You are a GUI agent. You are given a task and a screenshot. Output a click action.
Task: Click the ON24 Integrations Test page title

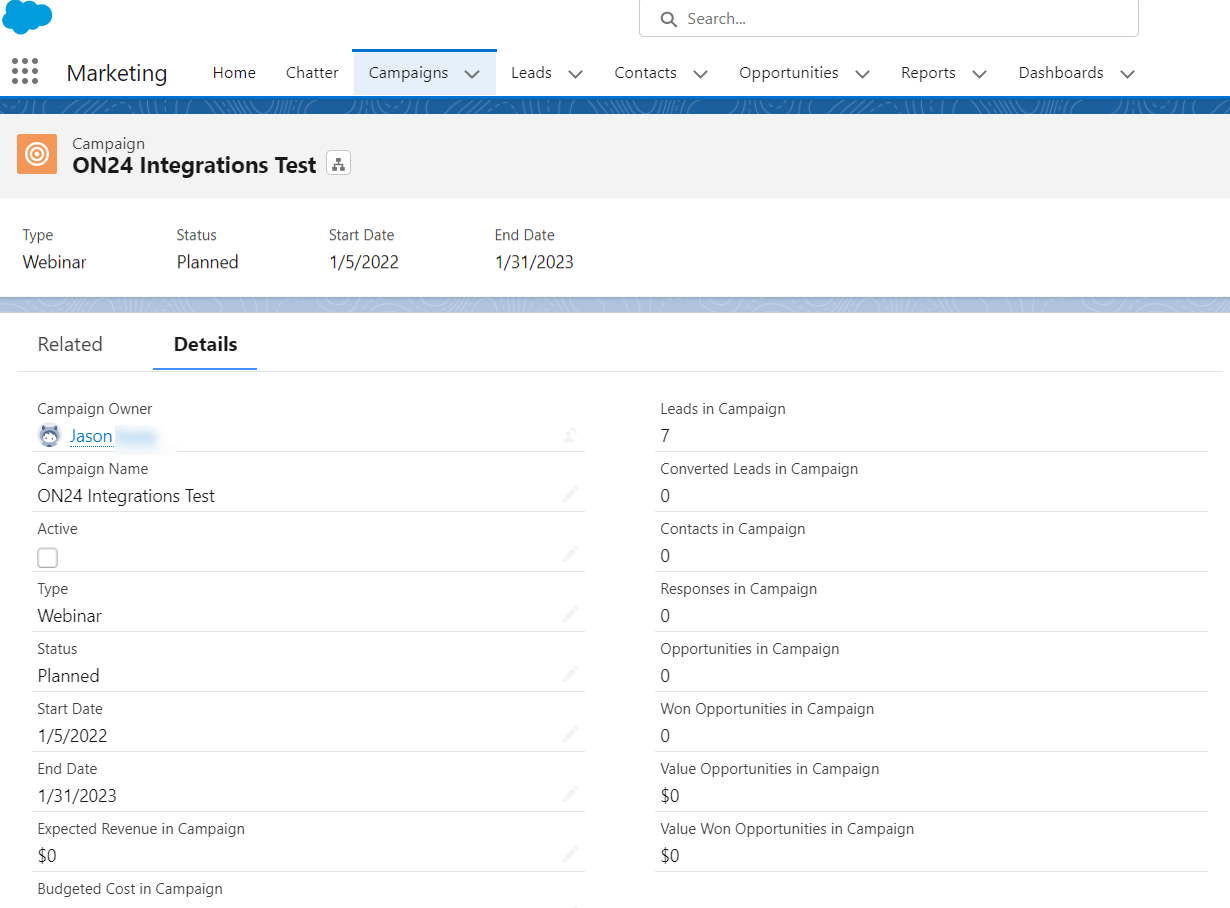194,165
